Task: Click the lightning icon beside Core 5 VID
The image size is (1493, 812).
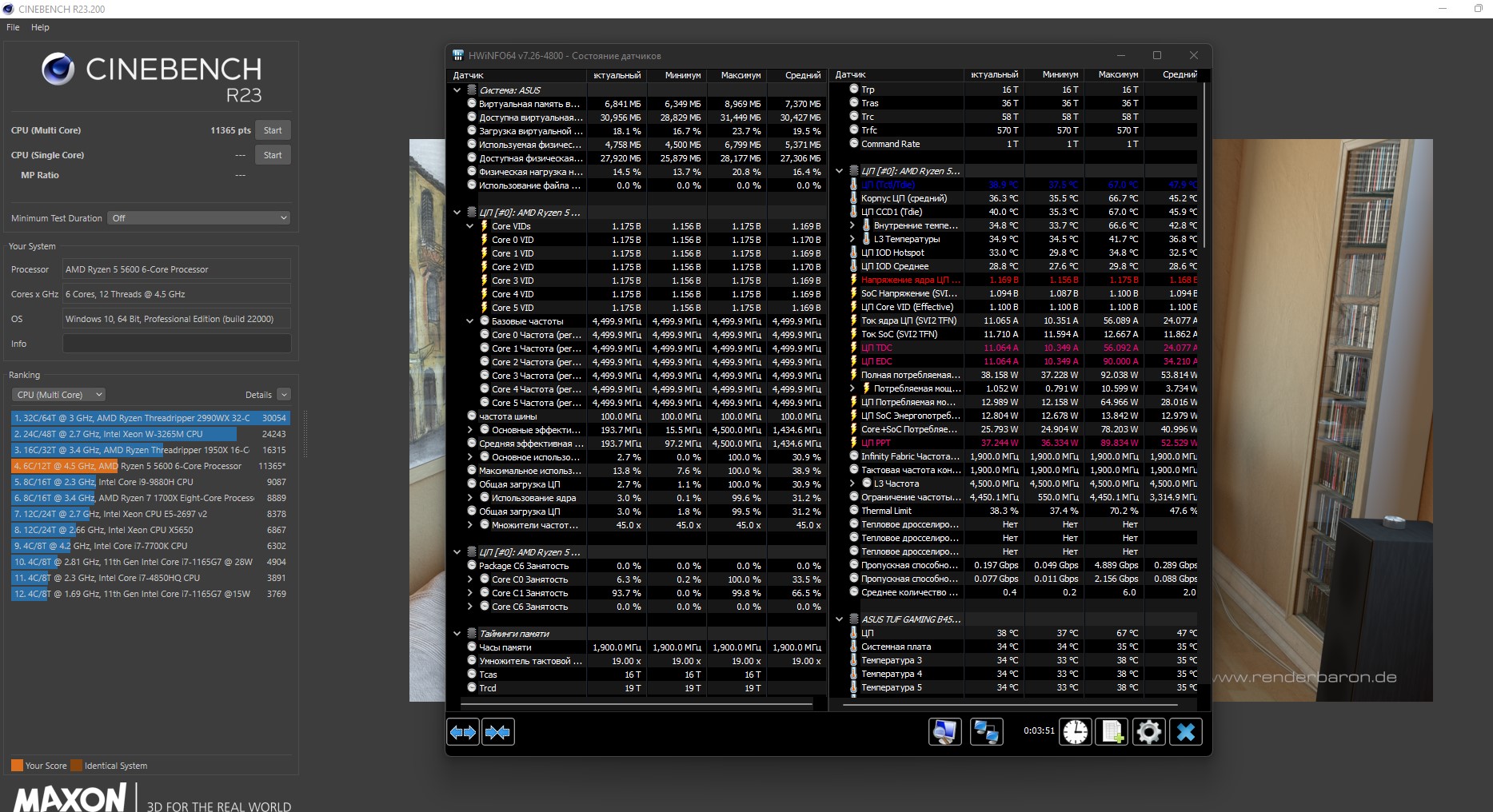Action: [484, 308]
